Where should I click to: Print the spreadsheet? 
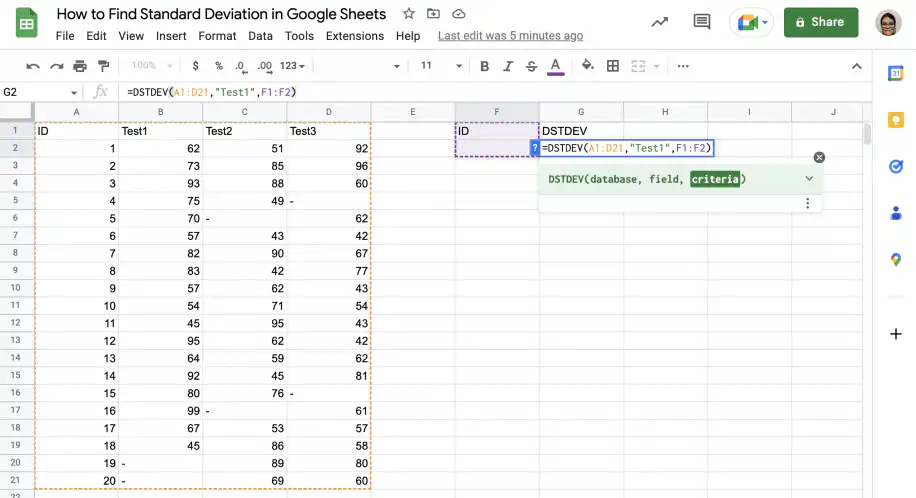[79, 66]
